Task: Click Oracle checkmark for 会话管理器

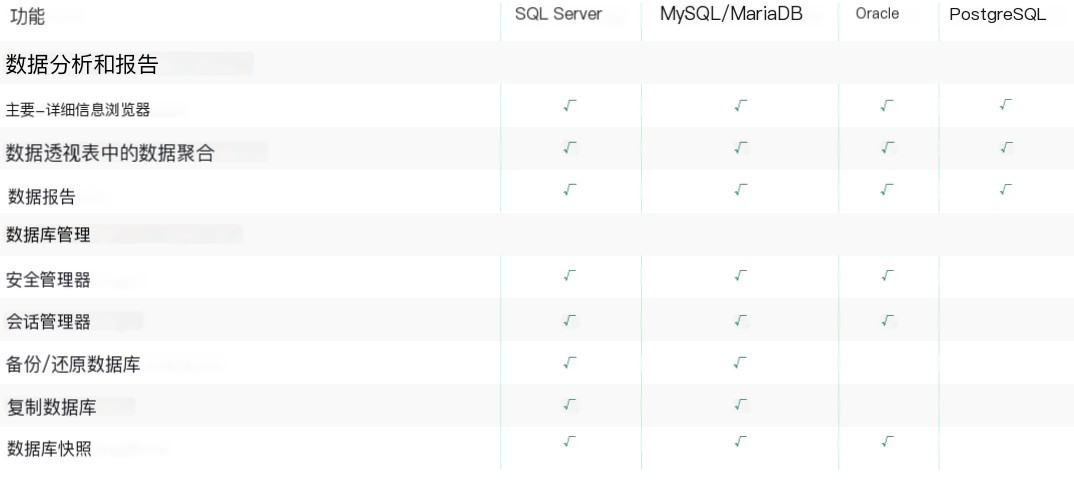Action: pos(888,320)
